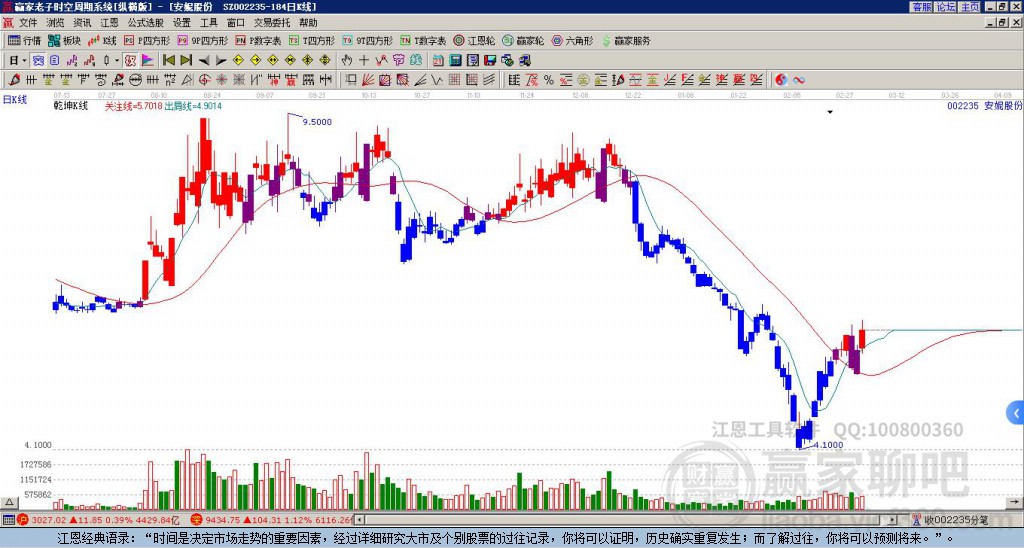Image resolution: width=1024 pixels, height=548 pixels.
Task: Open the 资讯 menu
Action: (82, 23)
